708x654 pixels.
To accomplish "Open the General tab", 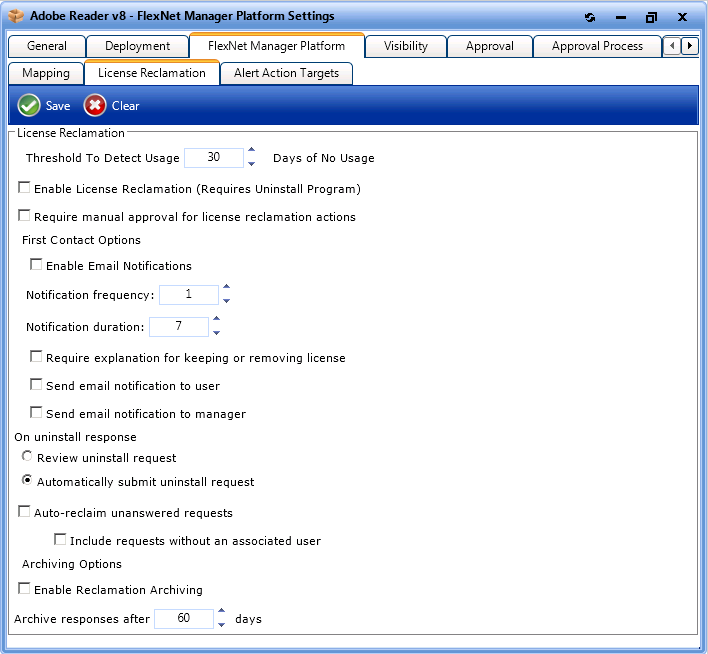I will pos(47,46).
